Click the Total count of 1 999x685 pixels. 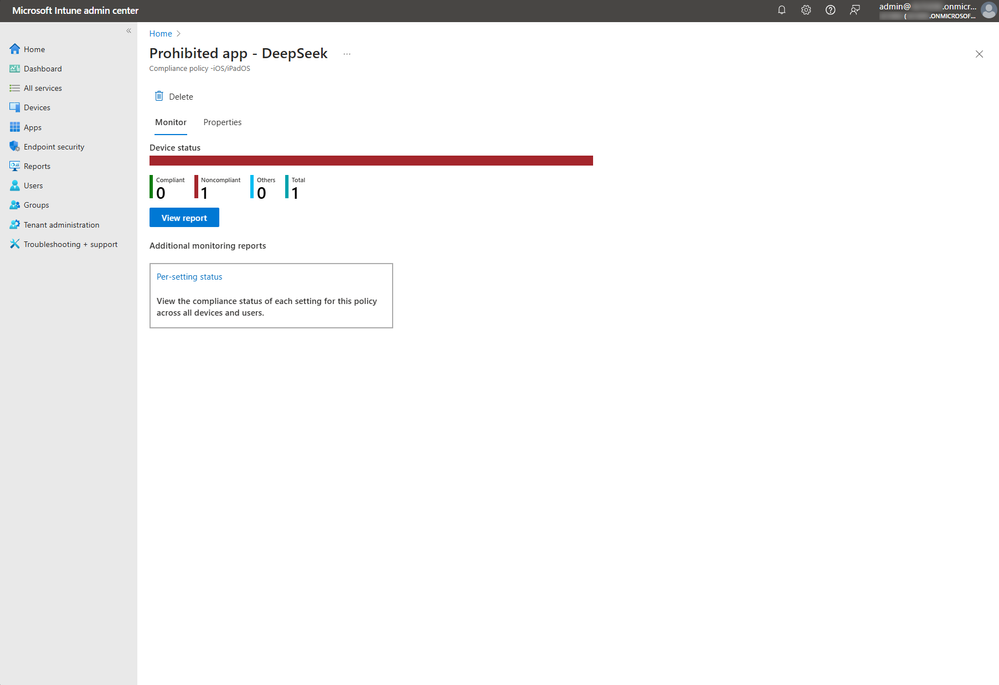(295, 194)
